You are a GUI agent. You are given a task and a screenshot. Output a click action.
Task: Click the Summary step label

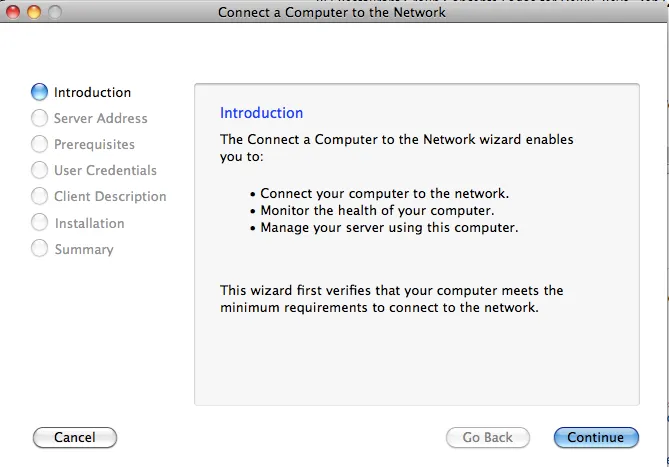(84, 249)
